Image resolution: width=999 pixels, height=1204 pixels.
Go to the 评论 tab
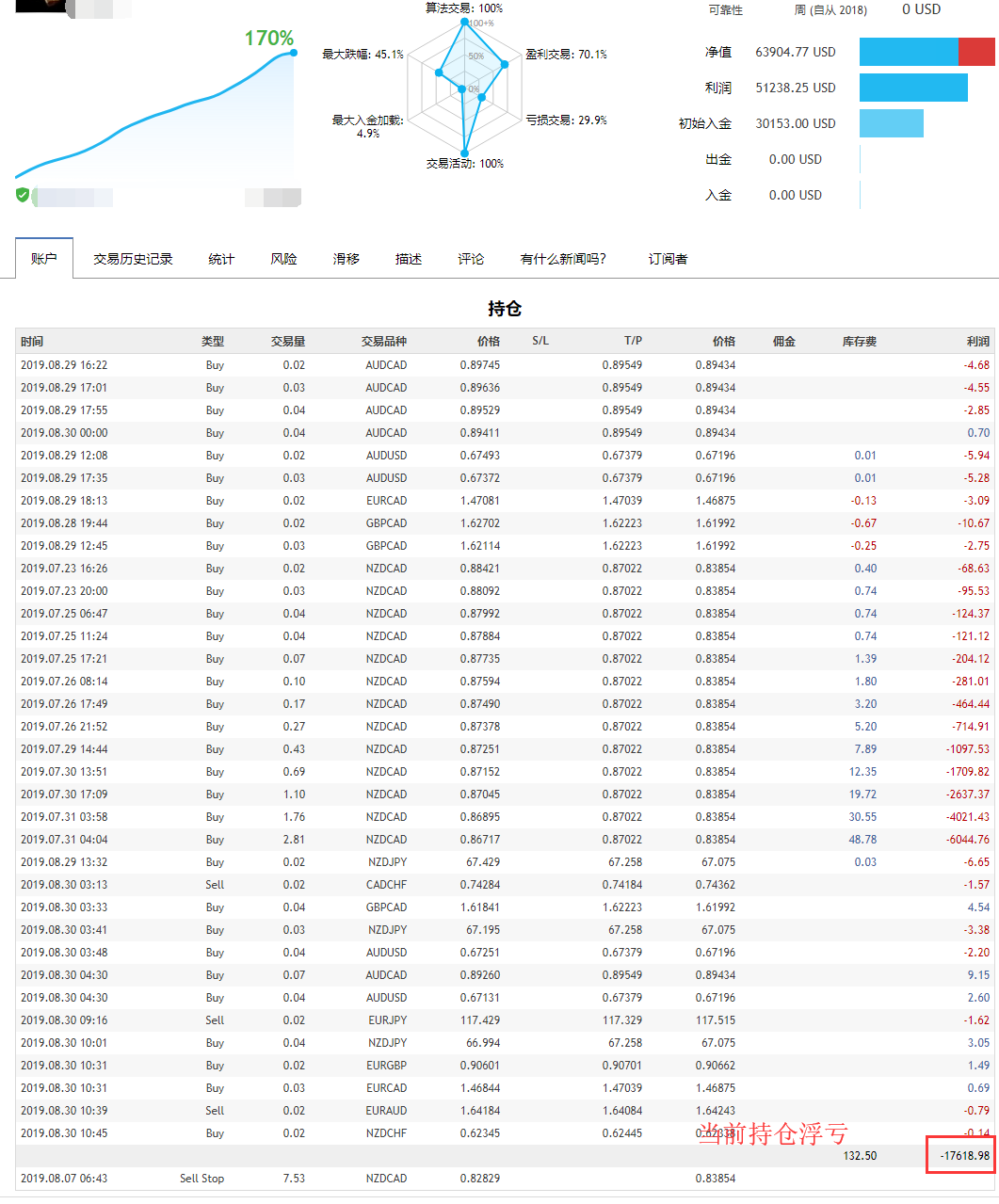471,259
